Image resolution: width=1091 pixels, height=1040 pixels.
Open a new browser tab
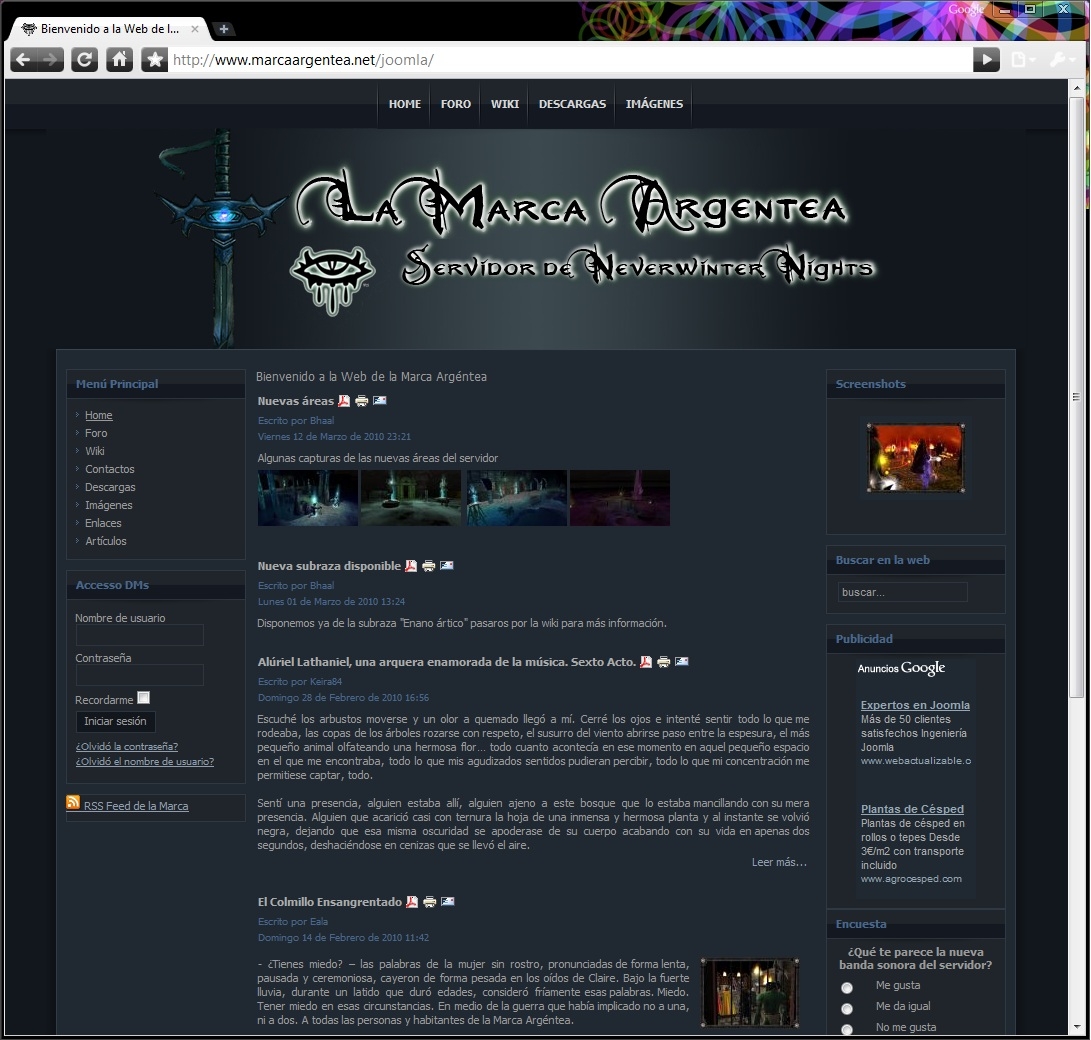224,29
